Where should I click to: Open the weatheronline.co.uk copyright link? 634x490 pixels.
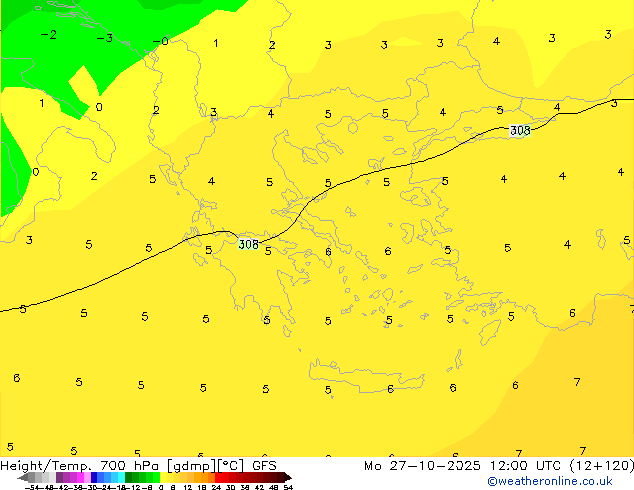point(549,481)
